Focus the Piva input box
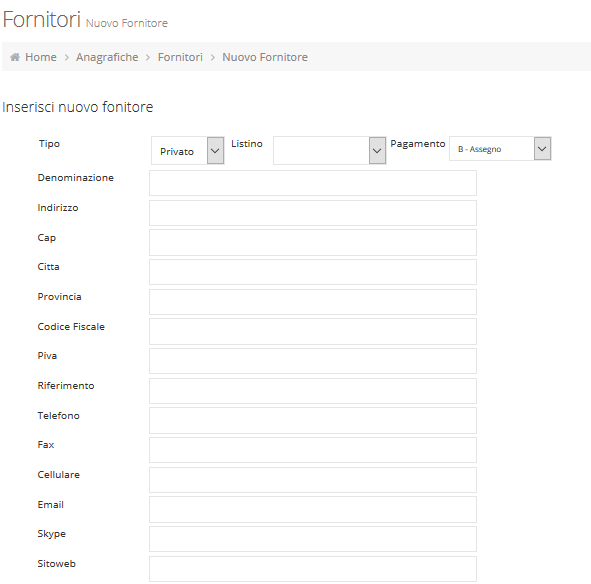The image size is (591, 584). pos(313,361)
